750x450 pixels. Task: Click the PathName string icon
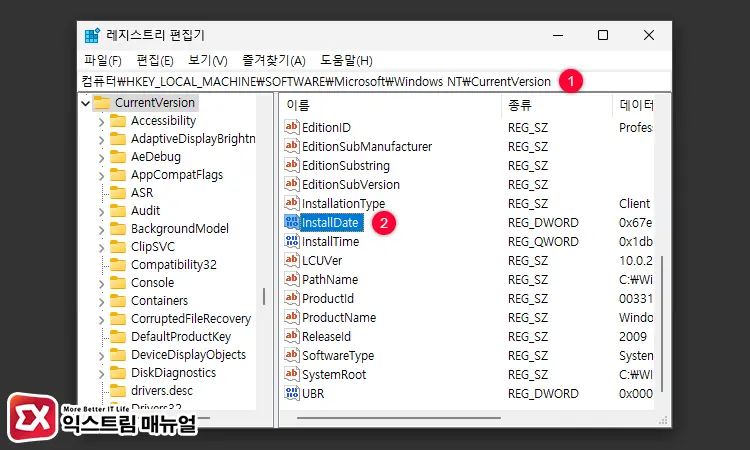[x=292, y=279]
